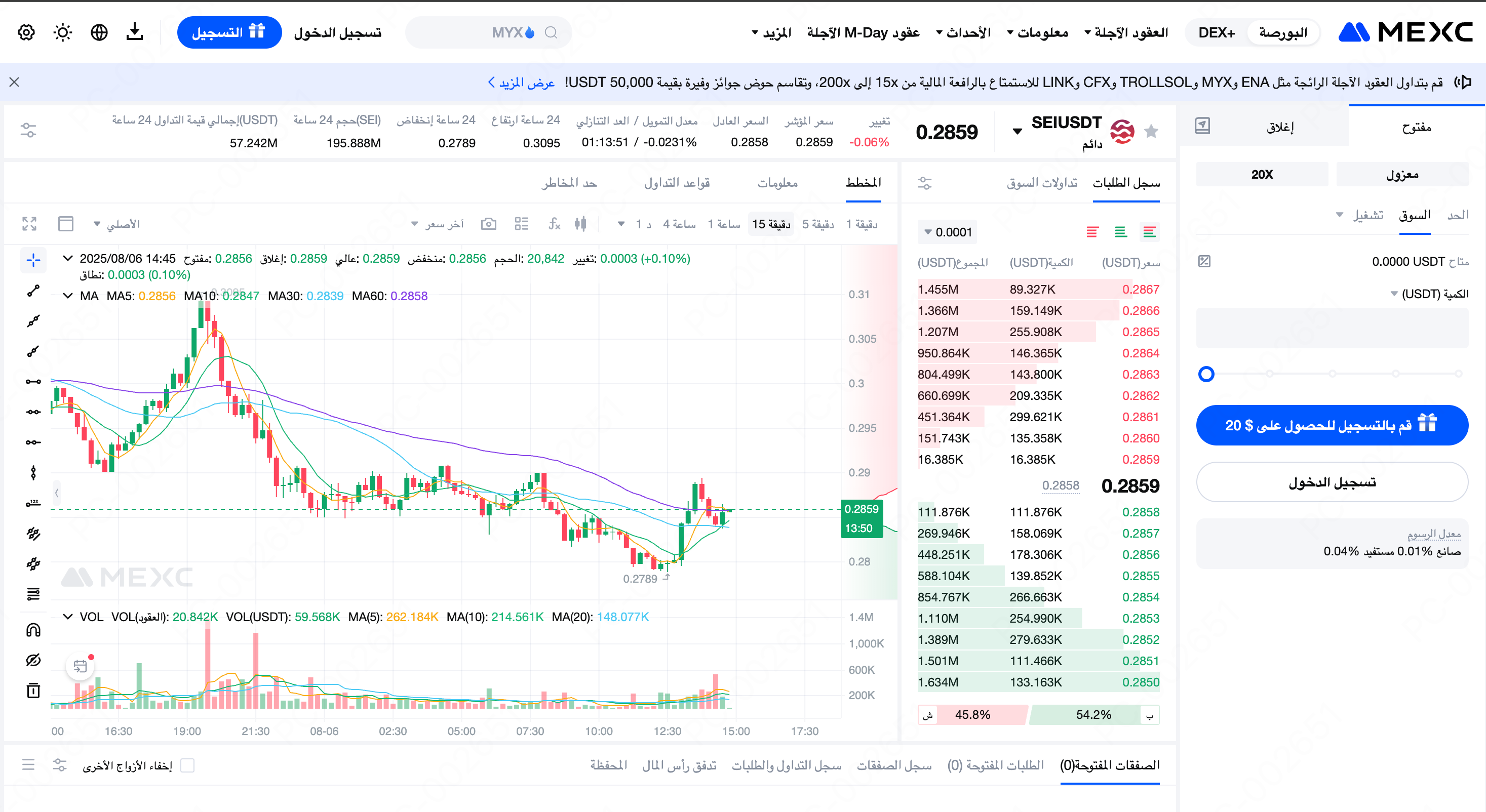Delete drawings with trash icon
This screenshot has height=812, width=1486.
click(x=33, y=691)
